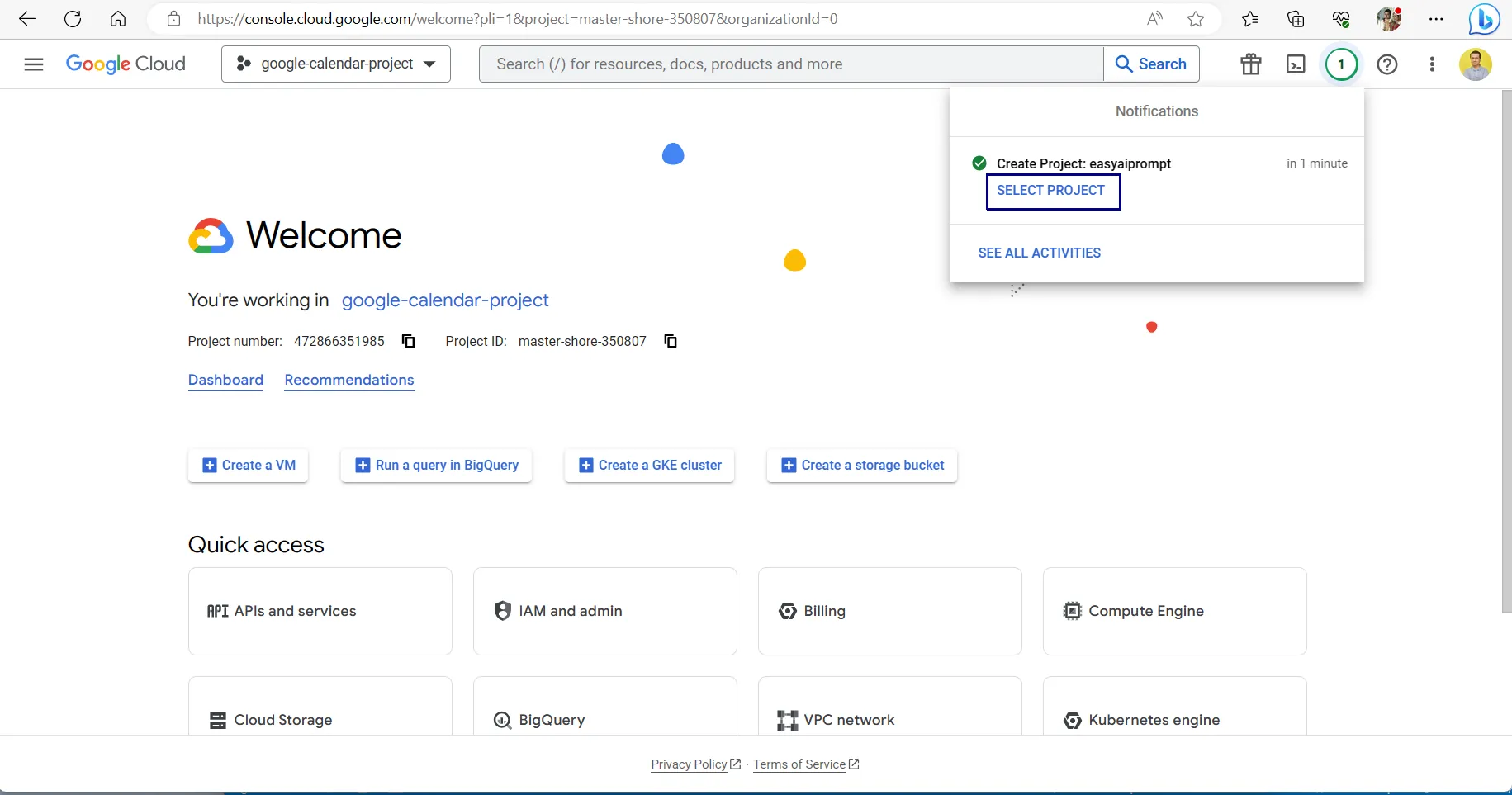Viewport: 1512px width, 795px height.
Task: Activate Cloud Shell terminal icon
Action: click(1296, 64)
